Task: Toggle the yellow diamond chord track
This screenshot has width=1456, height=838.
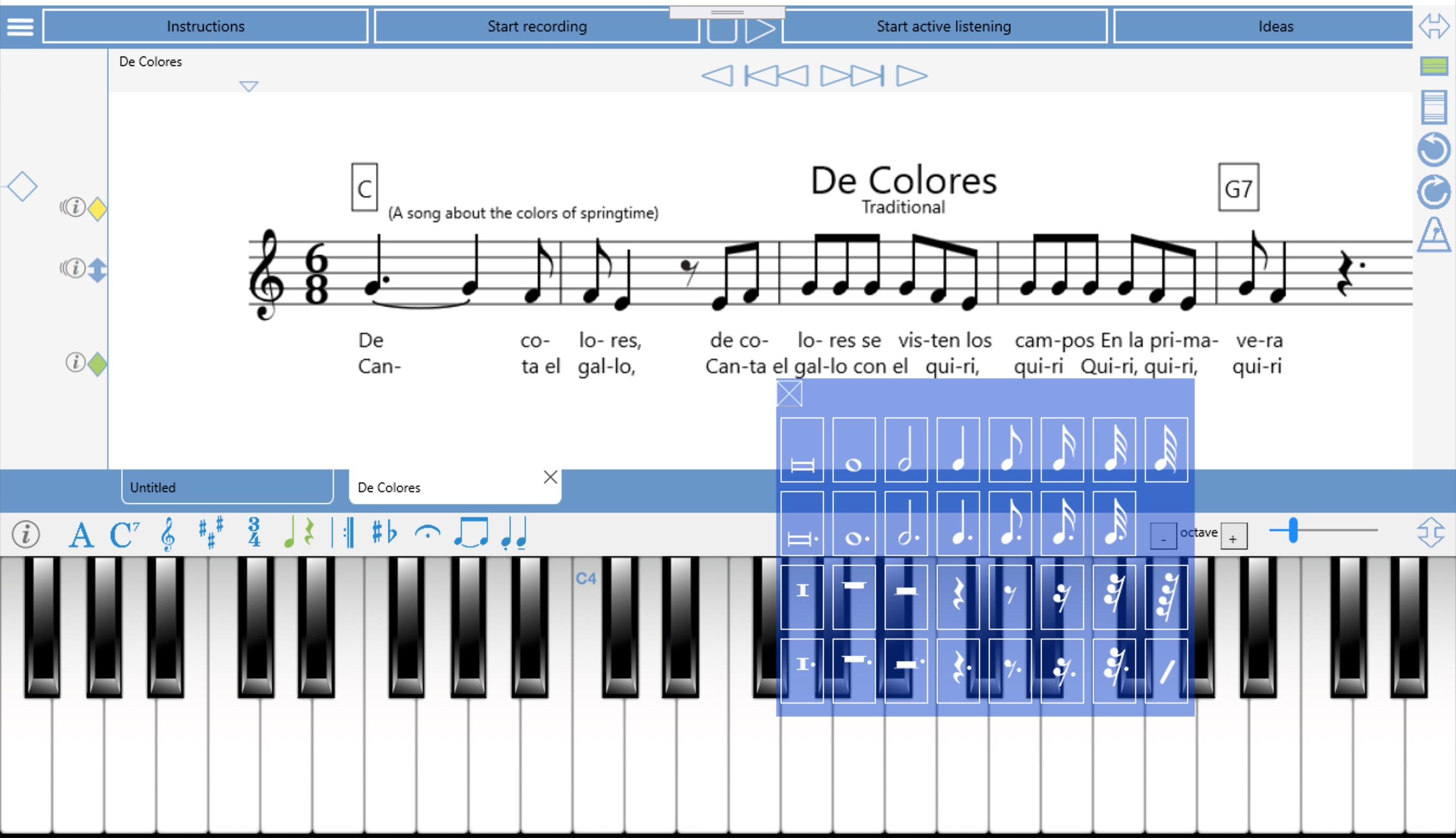Action: 97,209
